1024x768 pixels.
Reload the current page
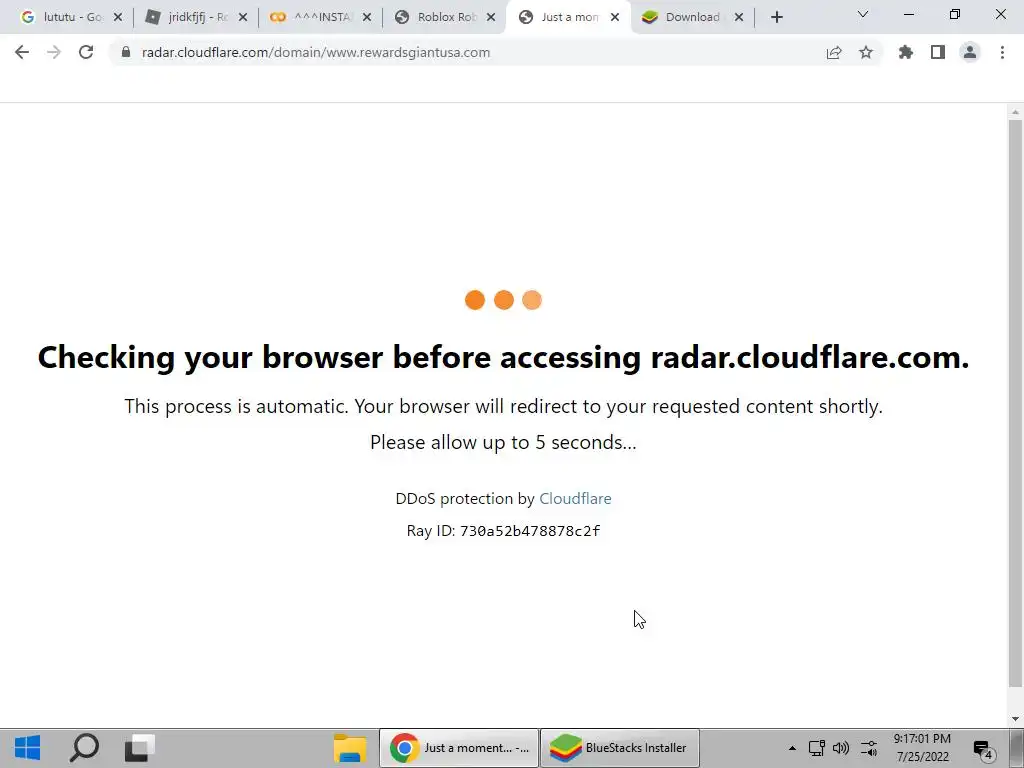click(86, 52)
